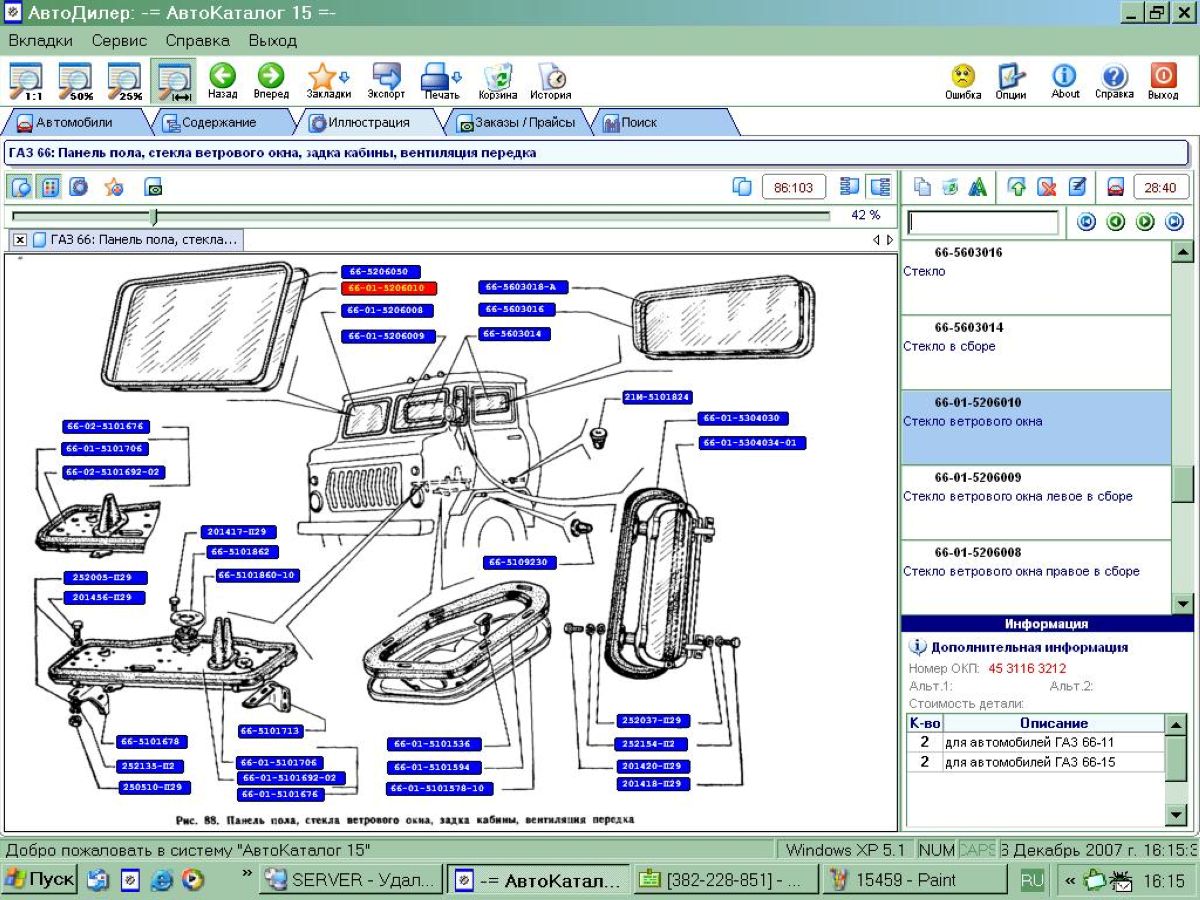Viewport: 1200px width, 900px height.
Task: Toggle tree layout icon by panel divider
Action: pyautogui.click(x=880, y=186)
